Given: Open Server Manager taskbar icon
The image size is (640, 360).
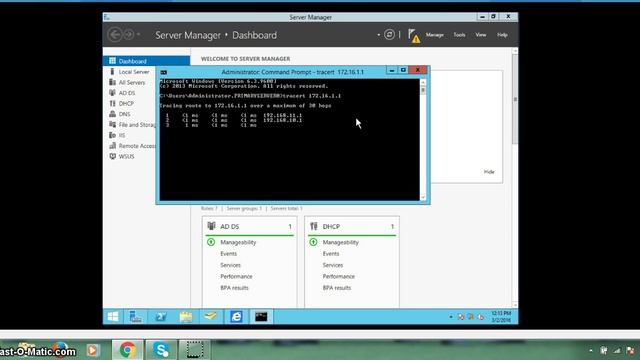Looking at the screenshot, I should tap(135, 317).
